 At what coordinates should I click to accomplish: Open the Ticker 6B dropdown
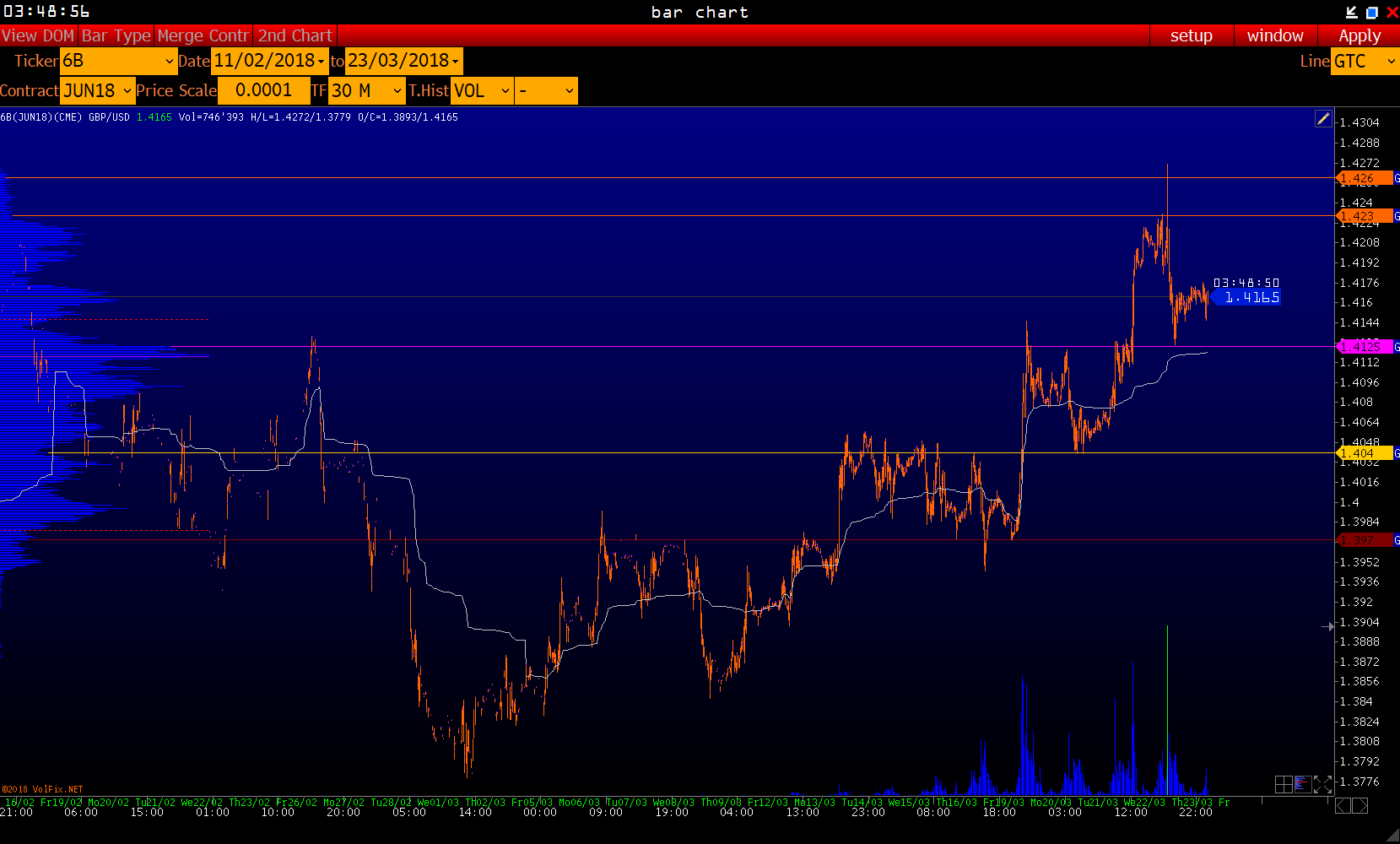point(118,61)
